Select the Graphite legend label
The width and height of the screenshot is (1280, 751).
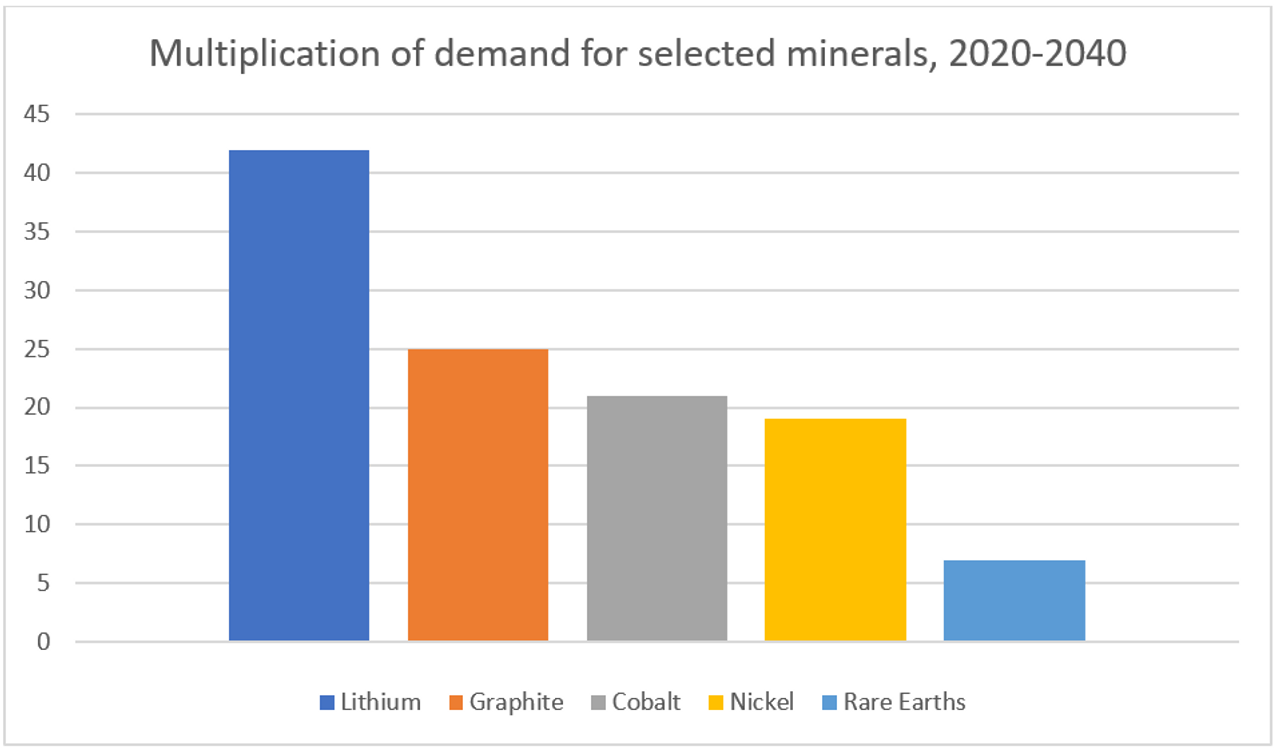tap(516, 702)
